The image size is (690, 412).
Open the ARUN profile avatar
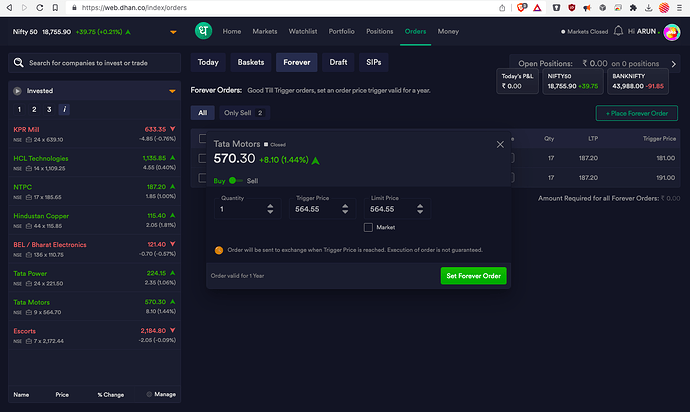click(x=672, y=32)
